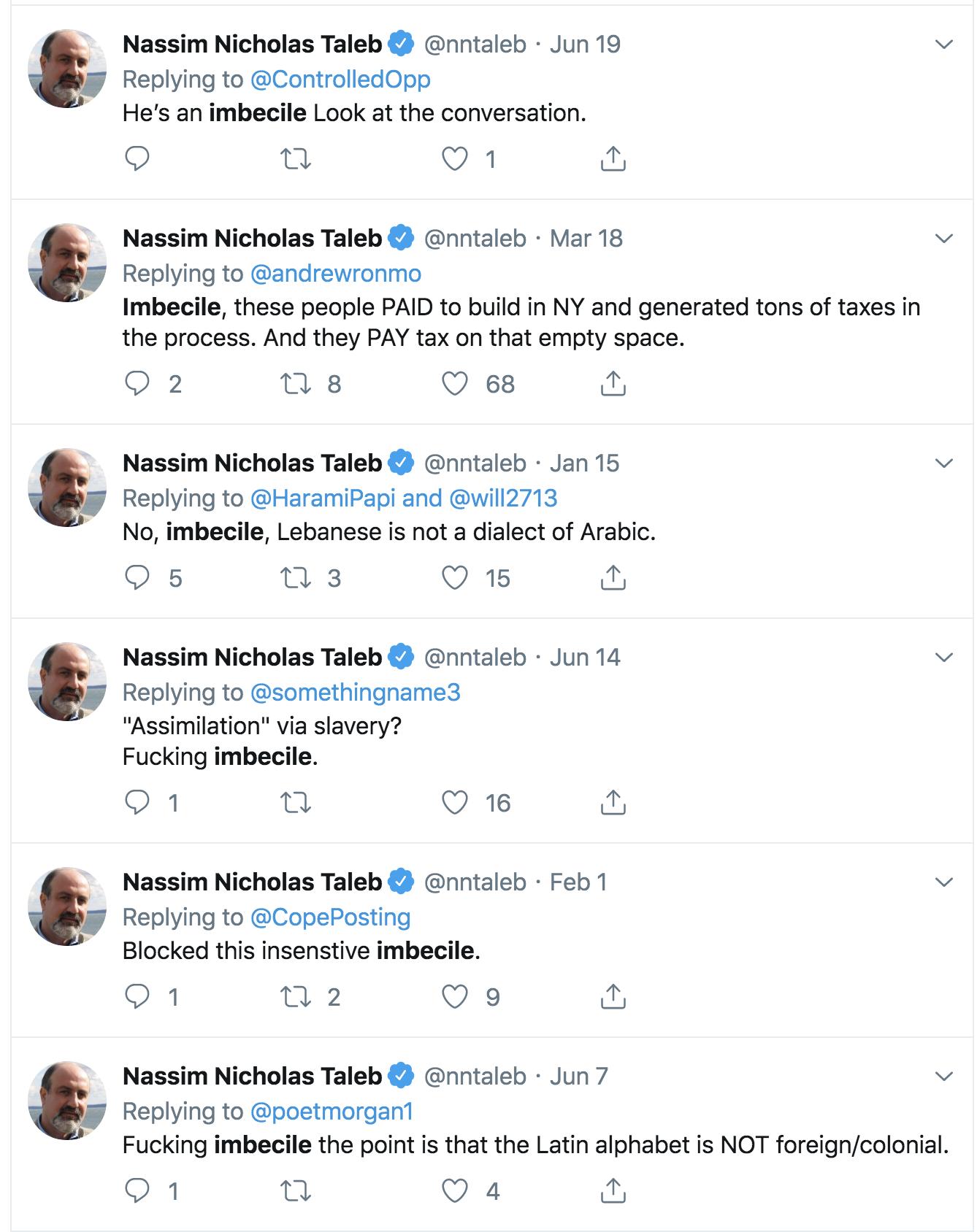Expand the Mar 18 tweet options chevron
The width and height of the screenshot is (977, 1232).
tap(944, 239)
